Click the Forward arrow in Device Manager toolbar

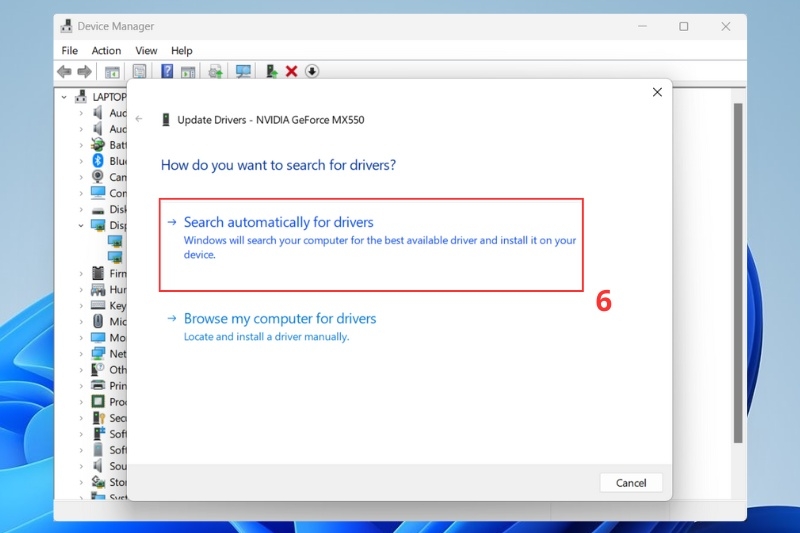(x=84, y=71)
